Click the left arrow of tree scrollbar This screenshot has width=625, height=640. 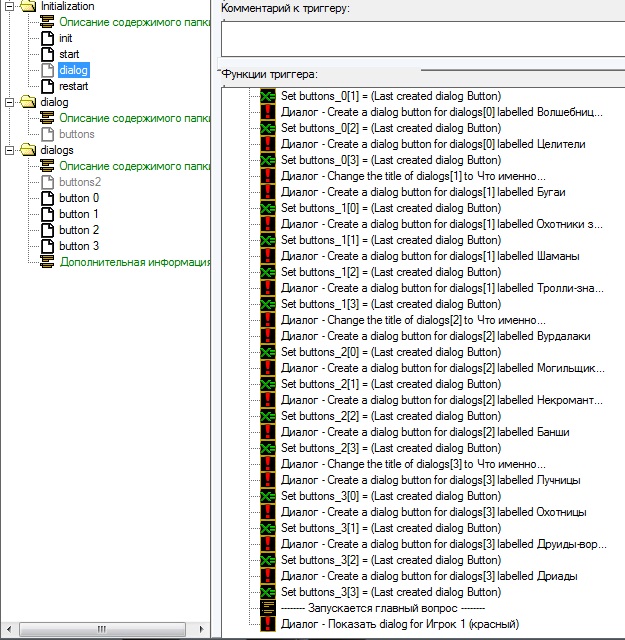point(9,629)
